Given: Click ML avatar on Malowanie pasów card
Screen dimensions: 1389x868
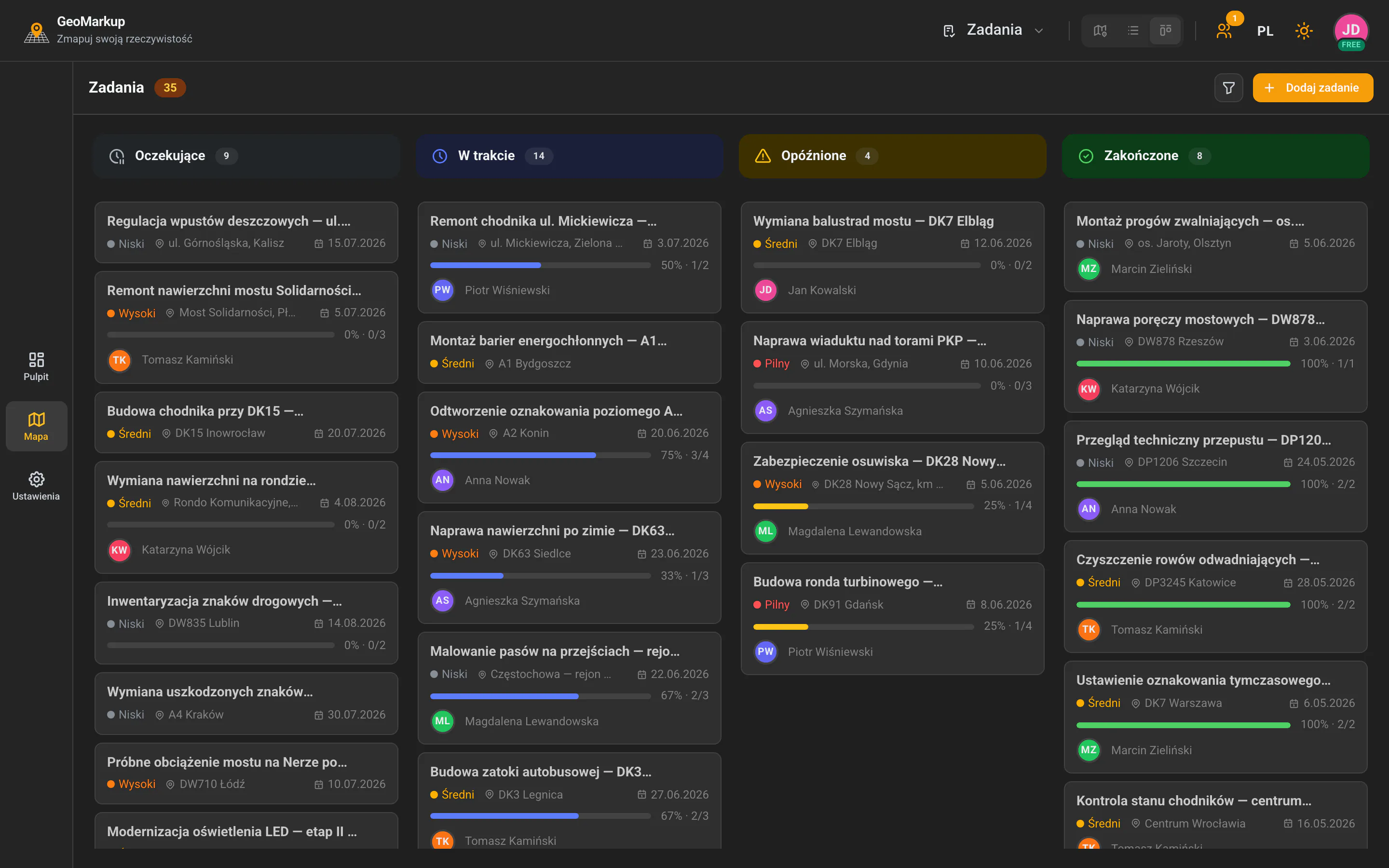Looking at the screenshot, I should tap(443, 721).
